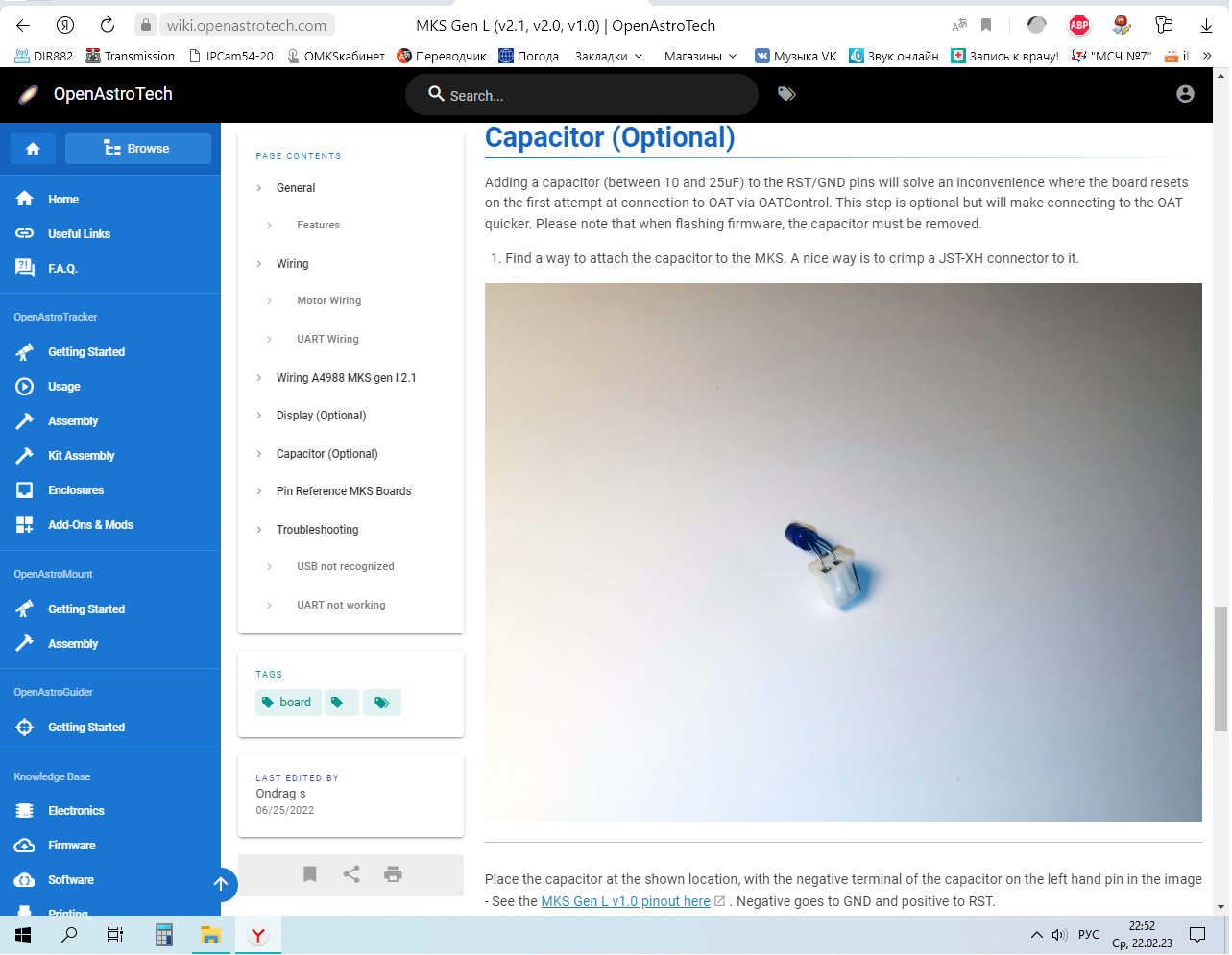Launch Calculator from the taskbar
This screenshot has height=955, width=1232.
coord(164,935)
